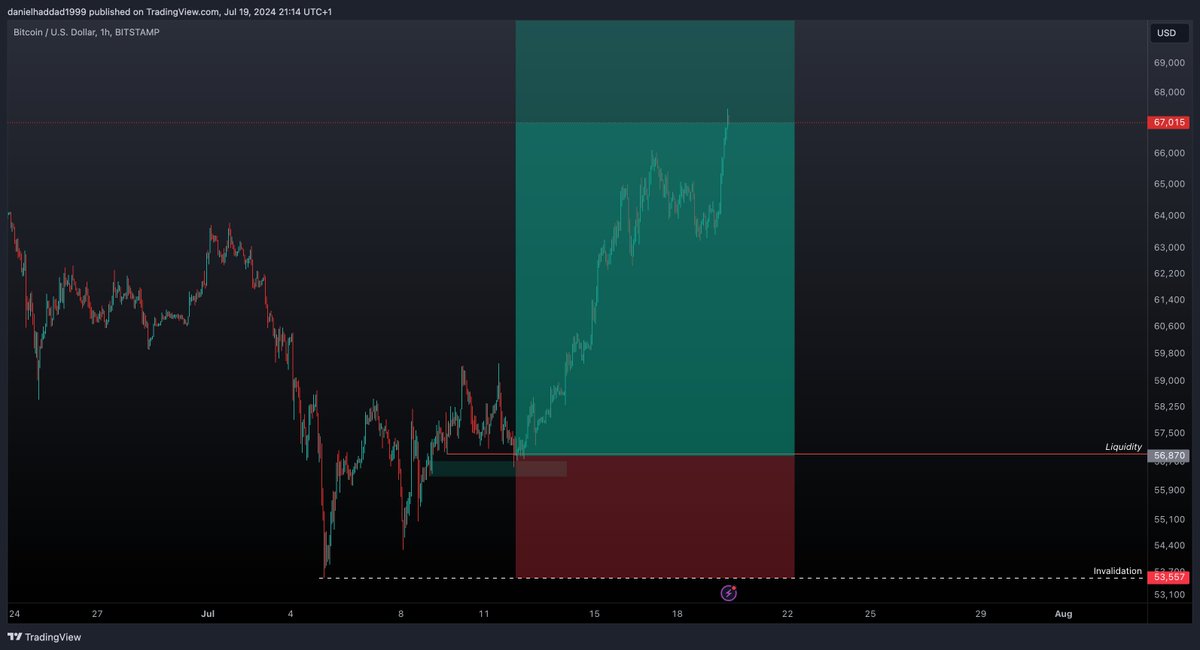Click the 63,000 price axis label
The image size is (1200, 650).
tap(1168, 247)
